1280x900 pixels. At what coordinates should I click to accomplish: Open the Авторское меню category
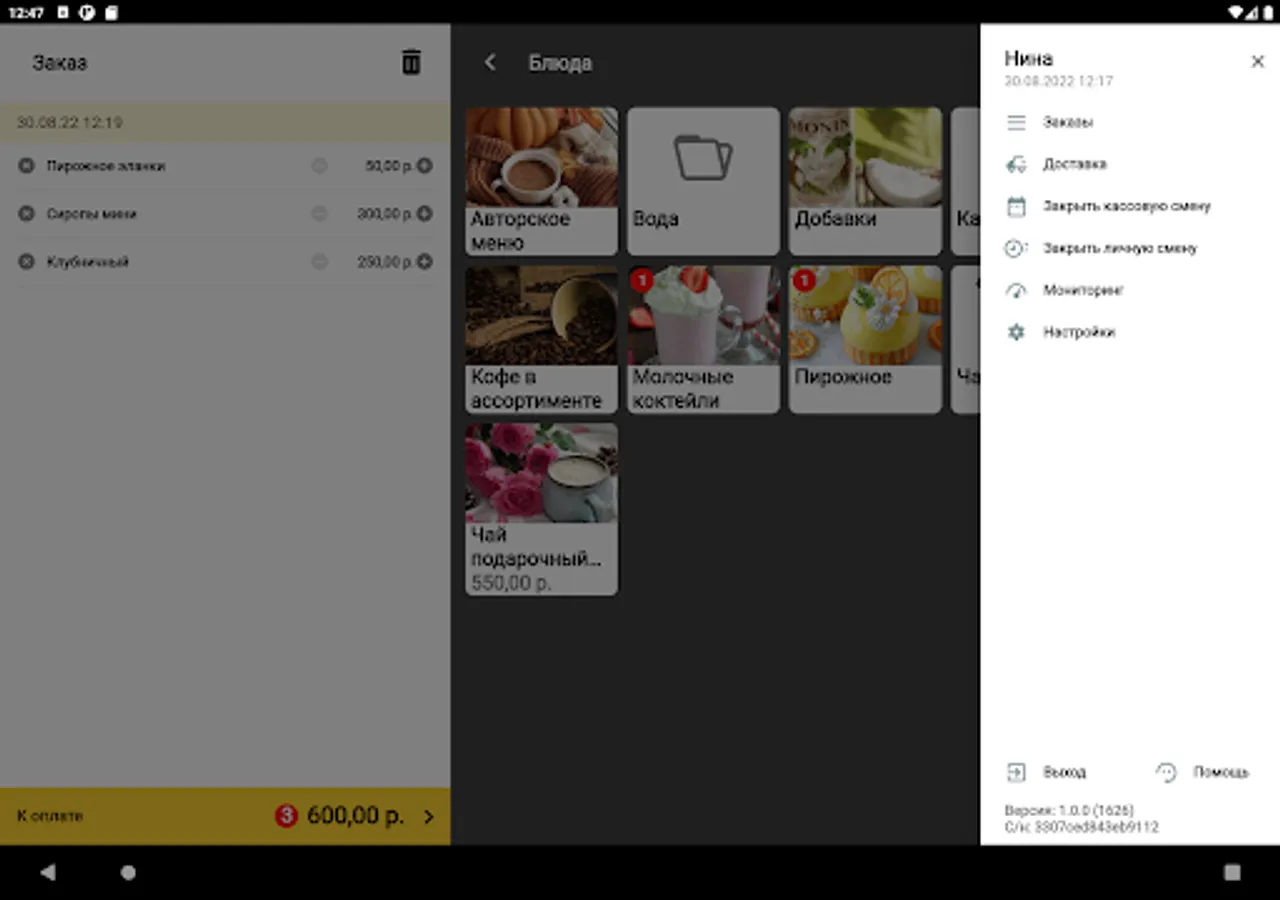tap(541, 181)
